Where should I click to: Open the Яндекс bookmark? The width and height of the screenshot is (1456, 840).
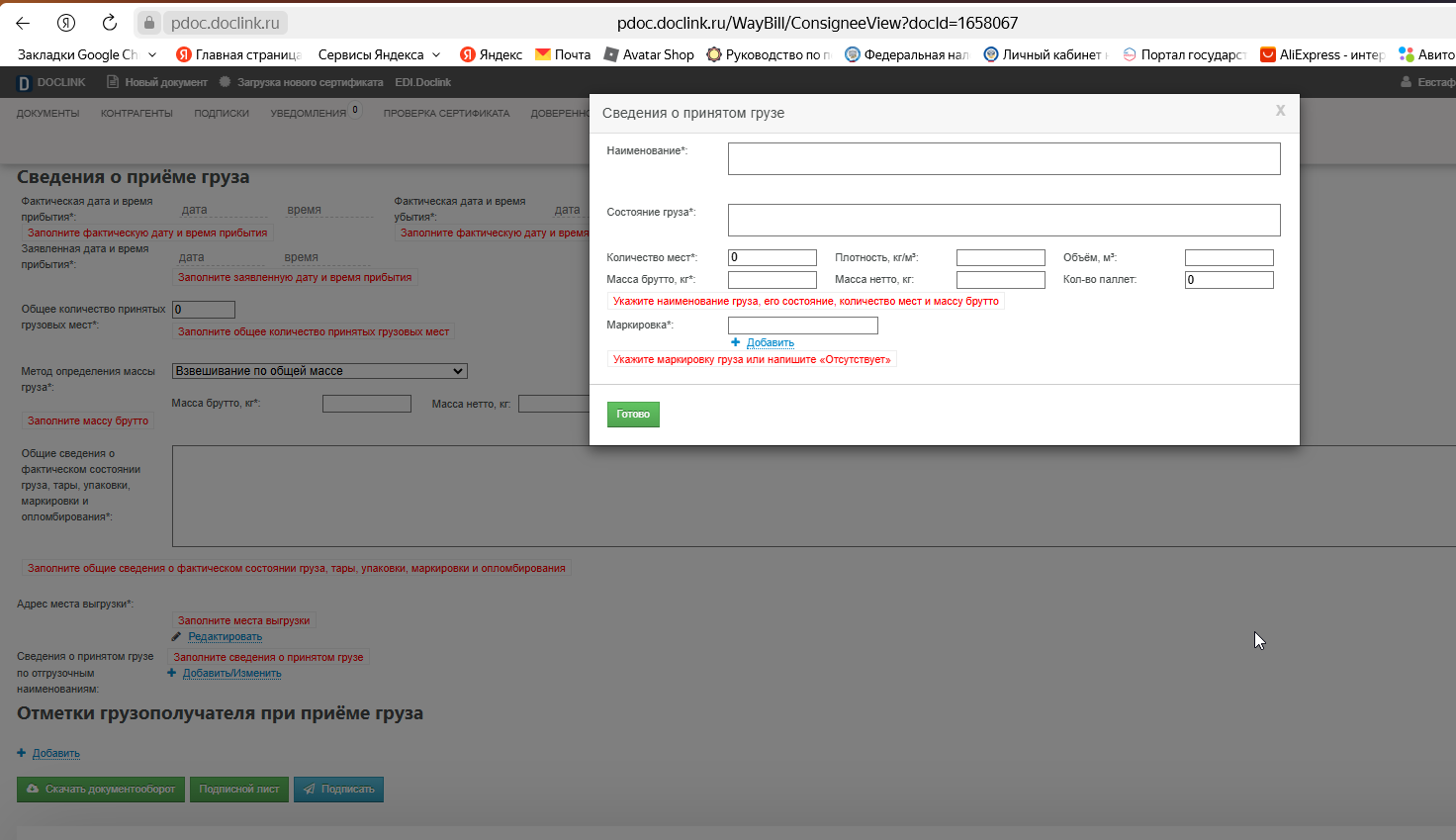click(x=492, y=54)
